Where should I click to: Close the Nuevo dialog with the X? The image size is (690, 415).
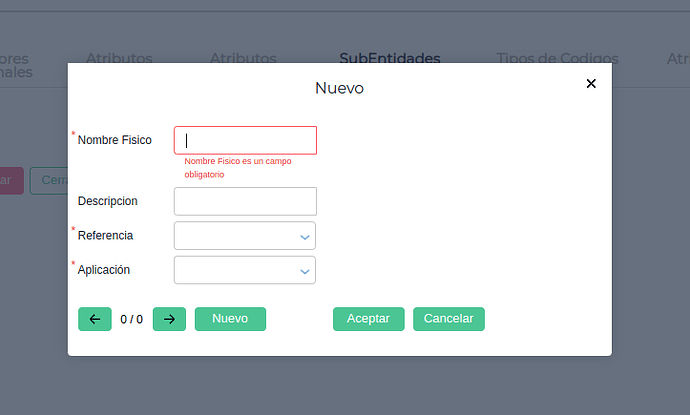click(x=591, y=84)
